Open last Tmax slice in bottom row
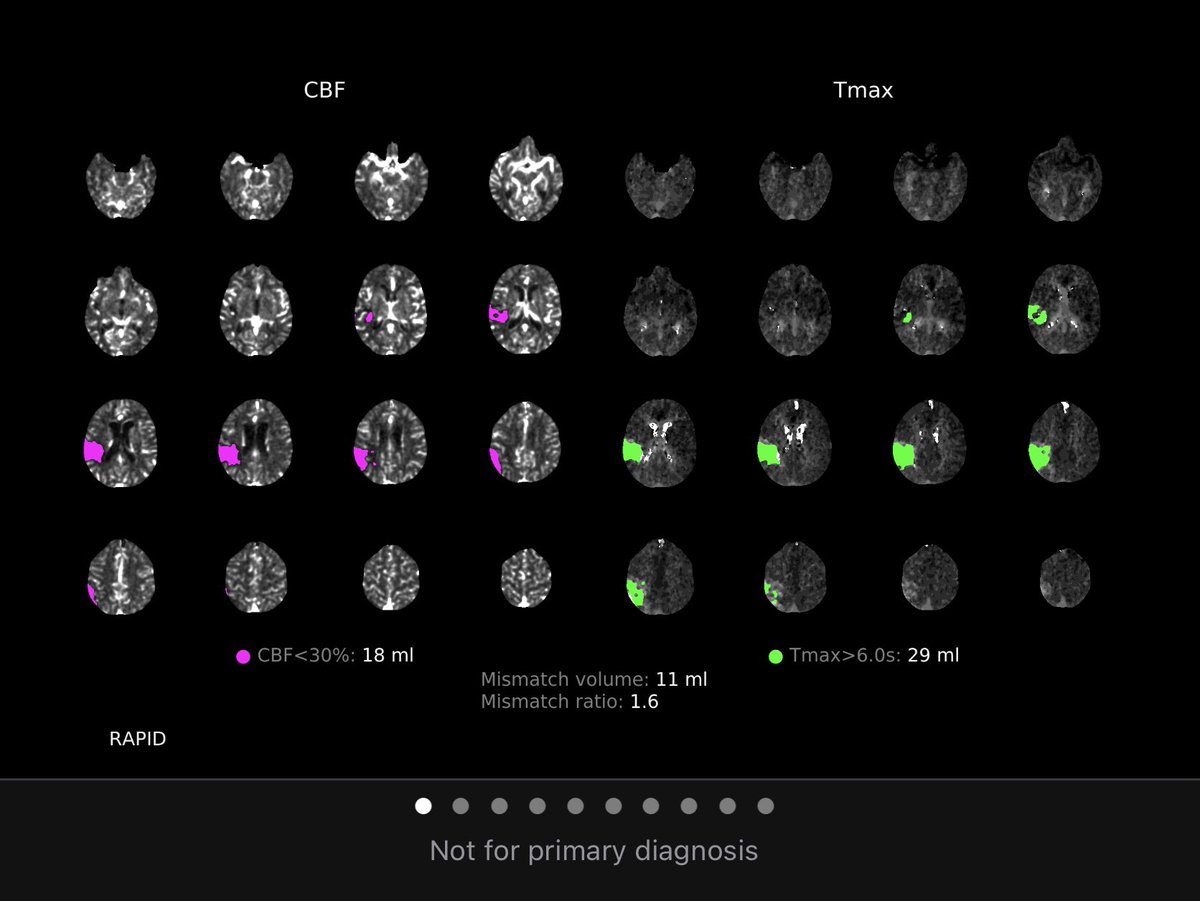1200x901 pixels. click(x=1064, y=578)
